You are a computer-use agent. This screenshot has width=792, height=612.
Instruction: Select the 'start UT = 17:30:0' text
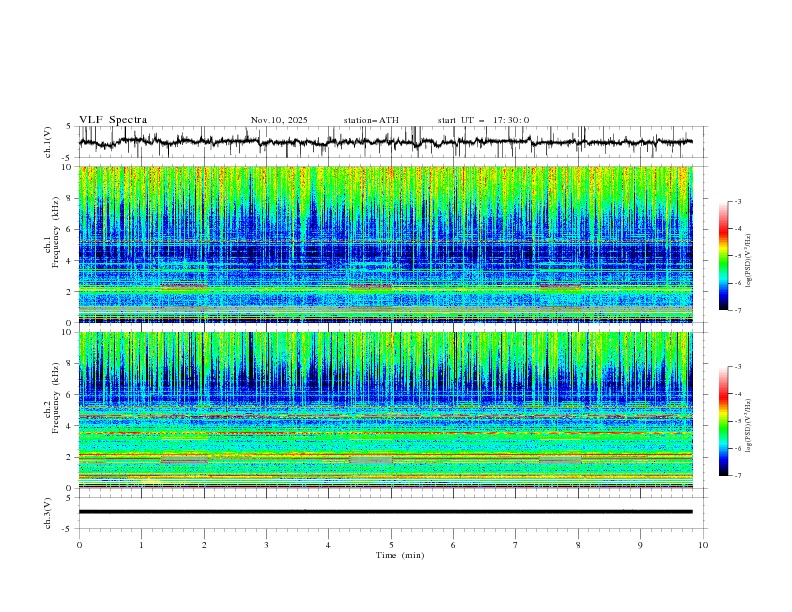[483, 120]
